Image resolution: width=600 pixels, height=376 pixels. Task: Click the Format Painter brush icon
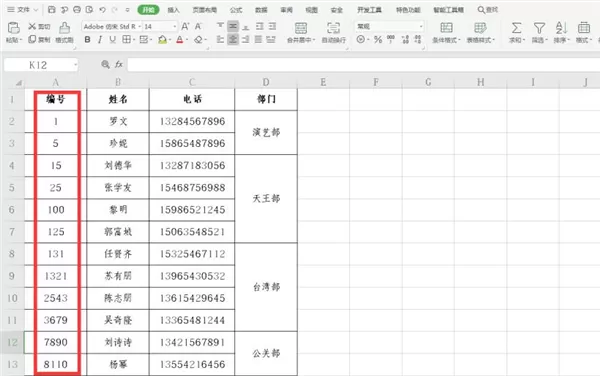tap(64, 28)
